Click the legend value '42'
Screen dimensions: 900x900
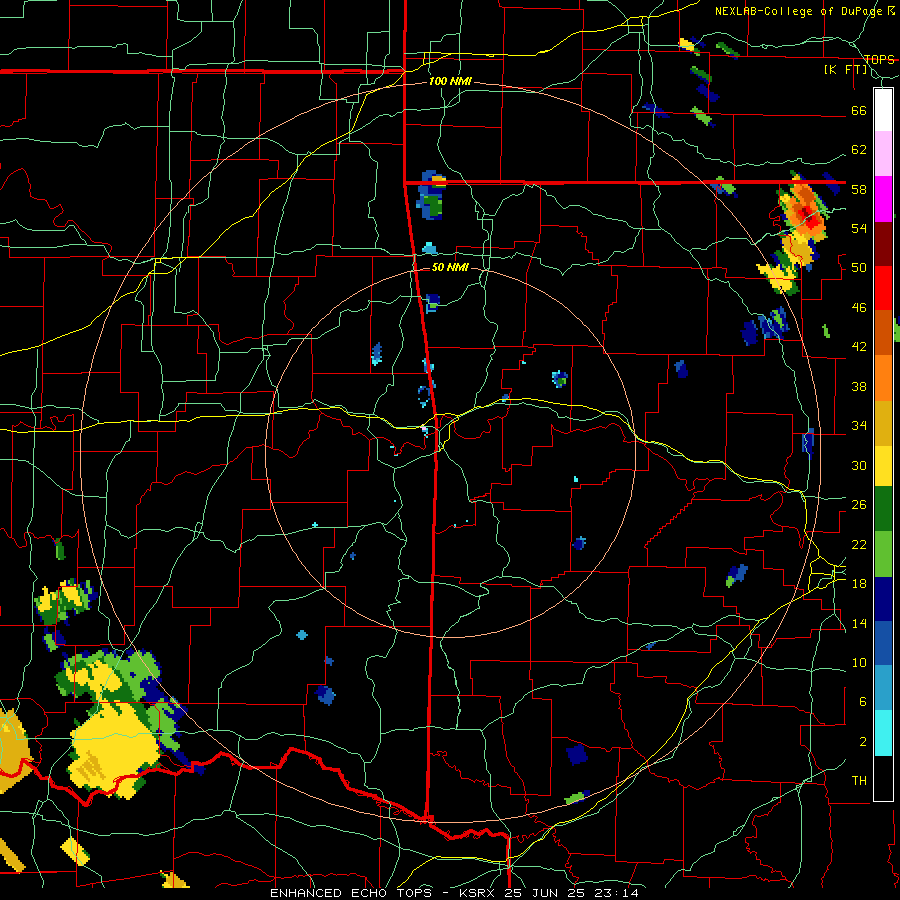point(859,347)
